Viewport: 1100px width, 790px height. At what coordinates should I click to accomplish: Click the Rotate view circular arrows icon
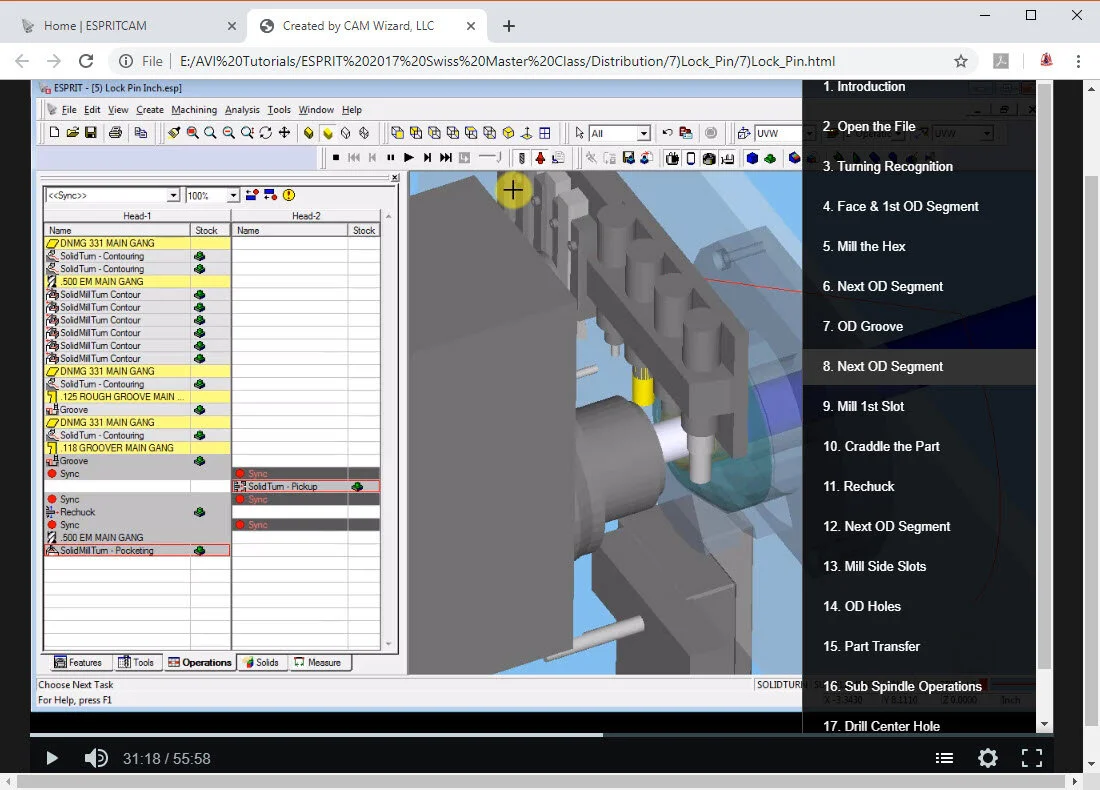pos(265,133)
